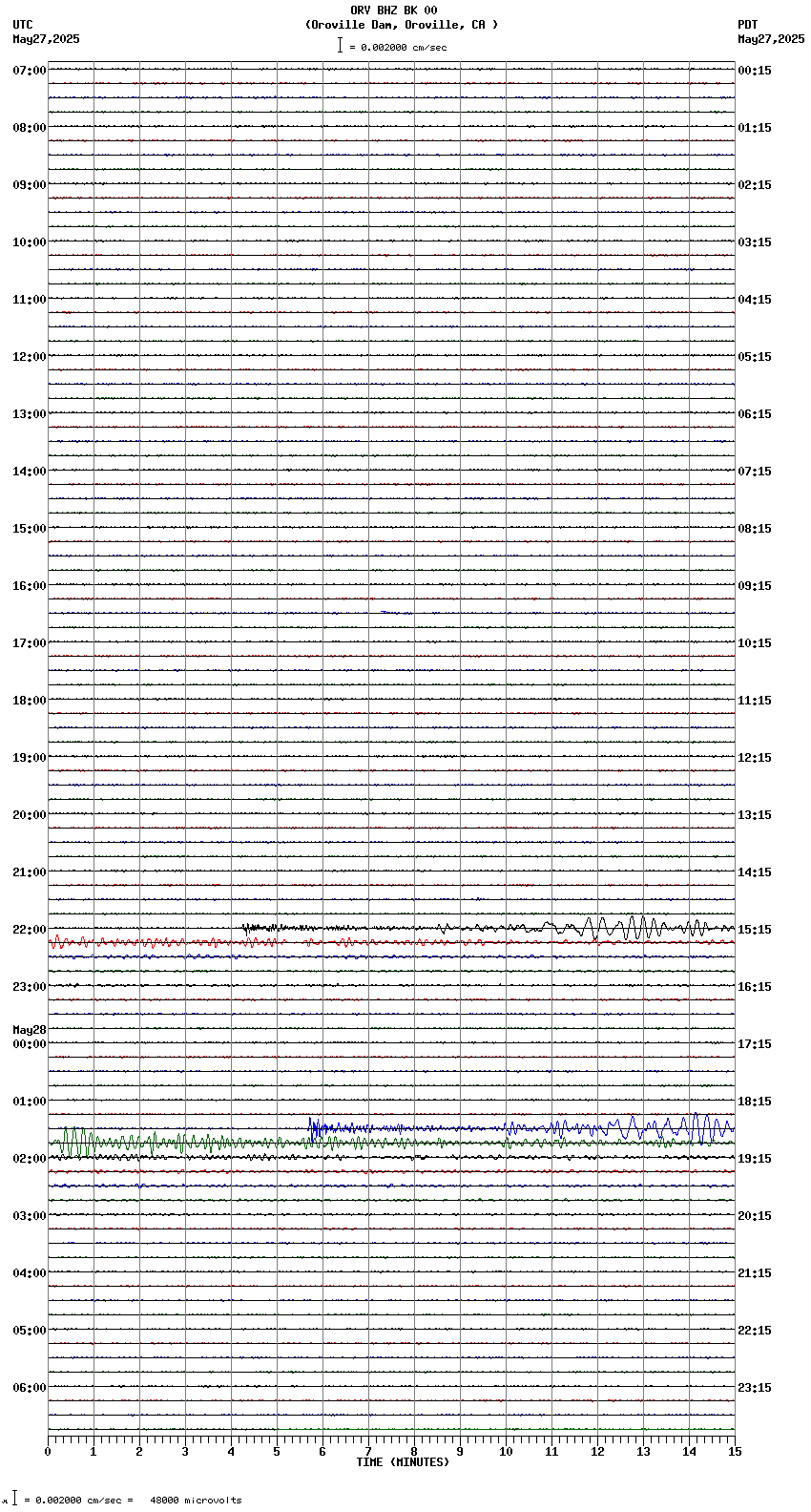Click the 'May28' date change label
This screenshot has width=811, height=1512.
click(x=30, y=1030)
